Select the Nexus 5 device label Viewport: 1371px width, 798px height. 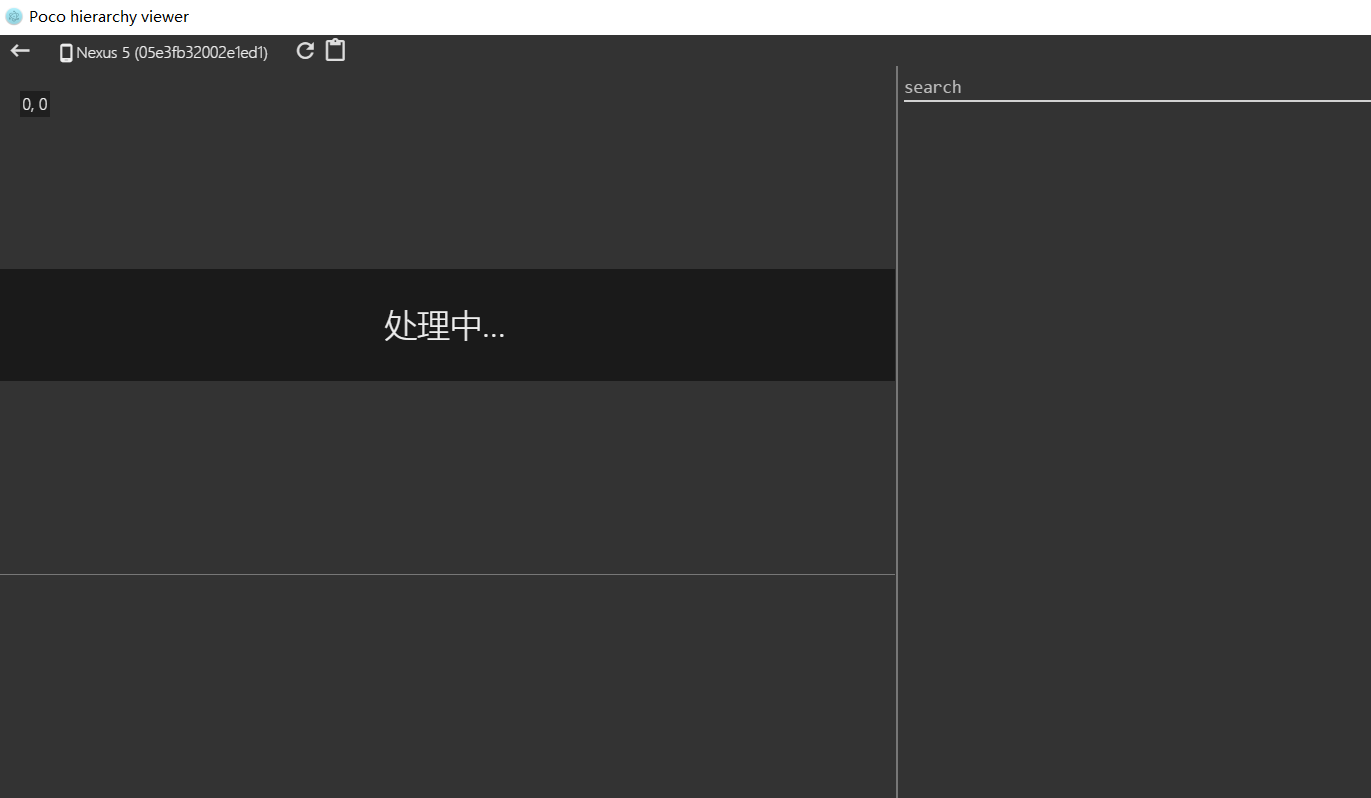[x=172, y=53]
